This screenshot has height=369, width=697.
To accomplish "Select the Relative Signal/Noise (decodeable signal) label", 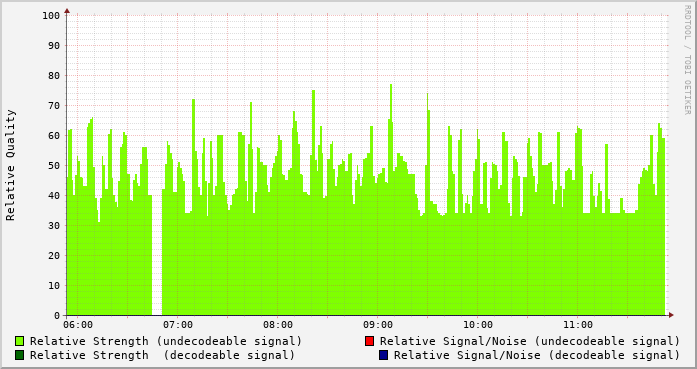I will [x=537, y=355].
